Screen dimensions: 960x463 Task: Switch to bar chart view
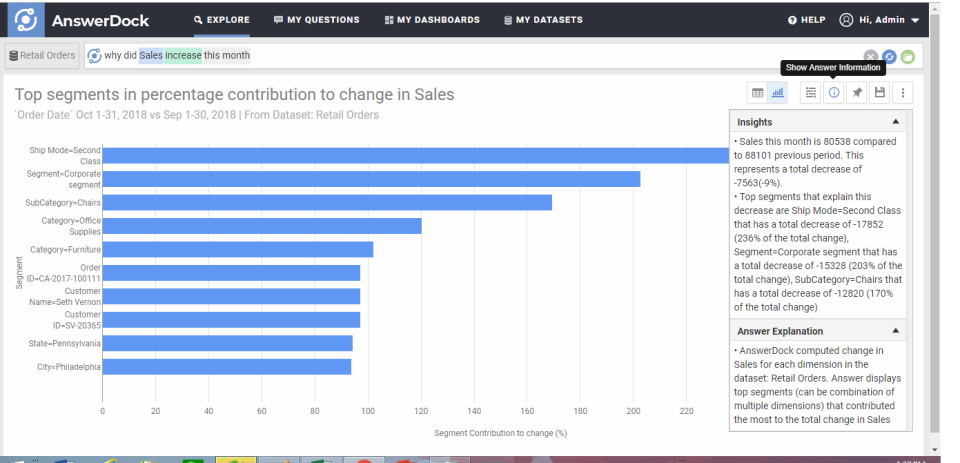[778, 92]
